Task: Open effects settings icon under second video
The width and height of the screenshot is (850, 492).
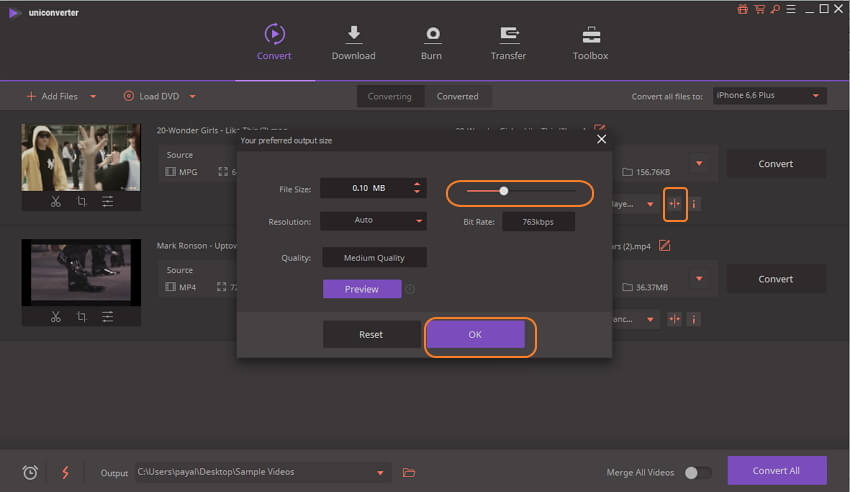Action: click(x=107, y=317)
